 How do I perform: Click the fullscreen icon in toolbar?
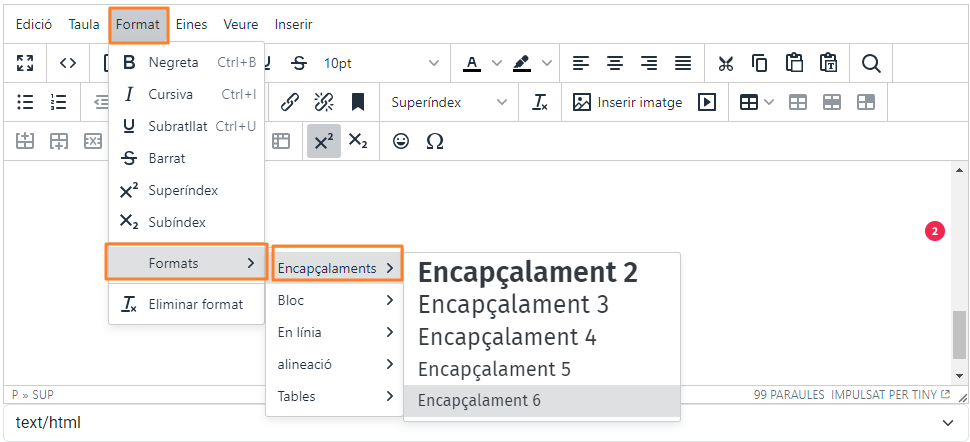26,63
